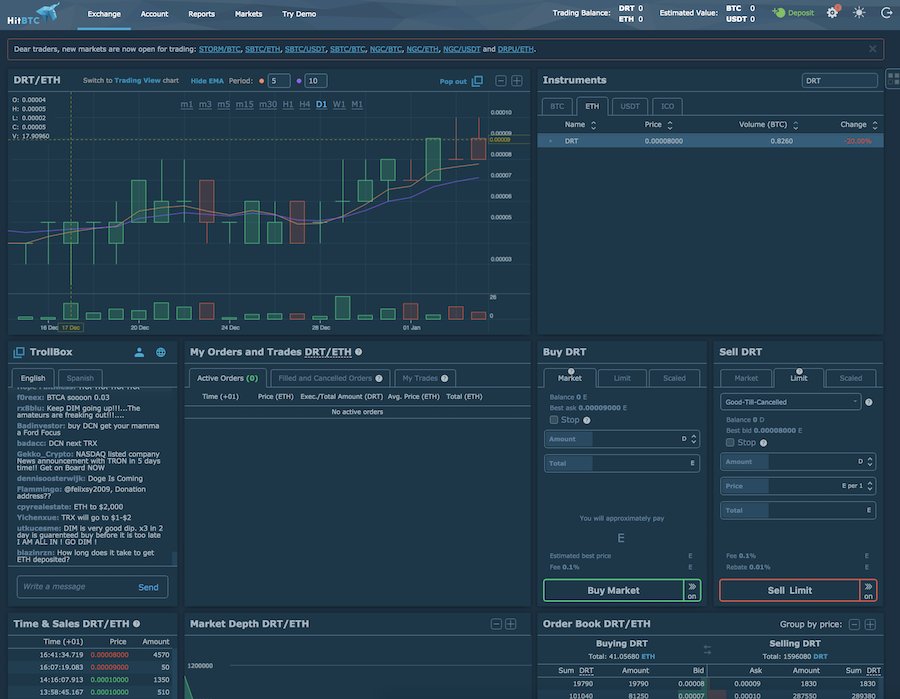Enable Stop checkbox in Buy DRT
900x699 pixels.
[554, 420]
